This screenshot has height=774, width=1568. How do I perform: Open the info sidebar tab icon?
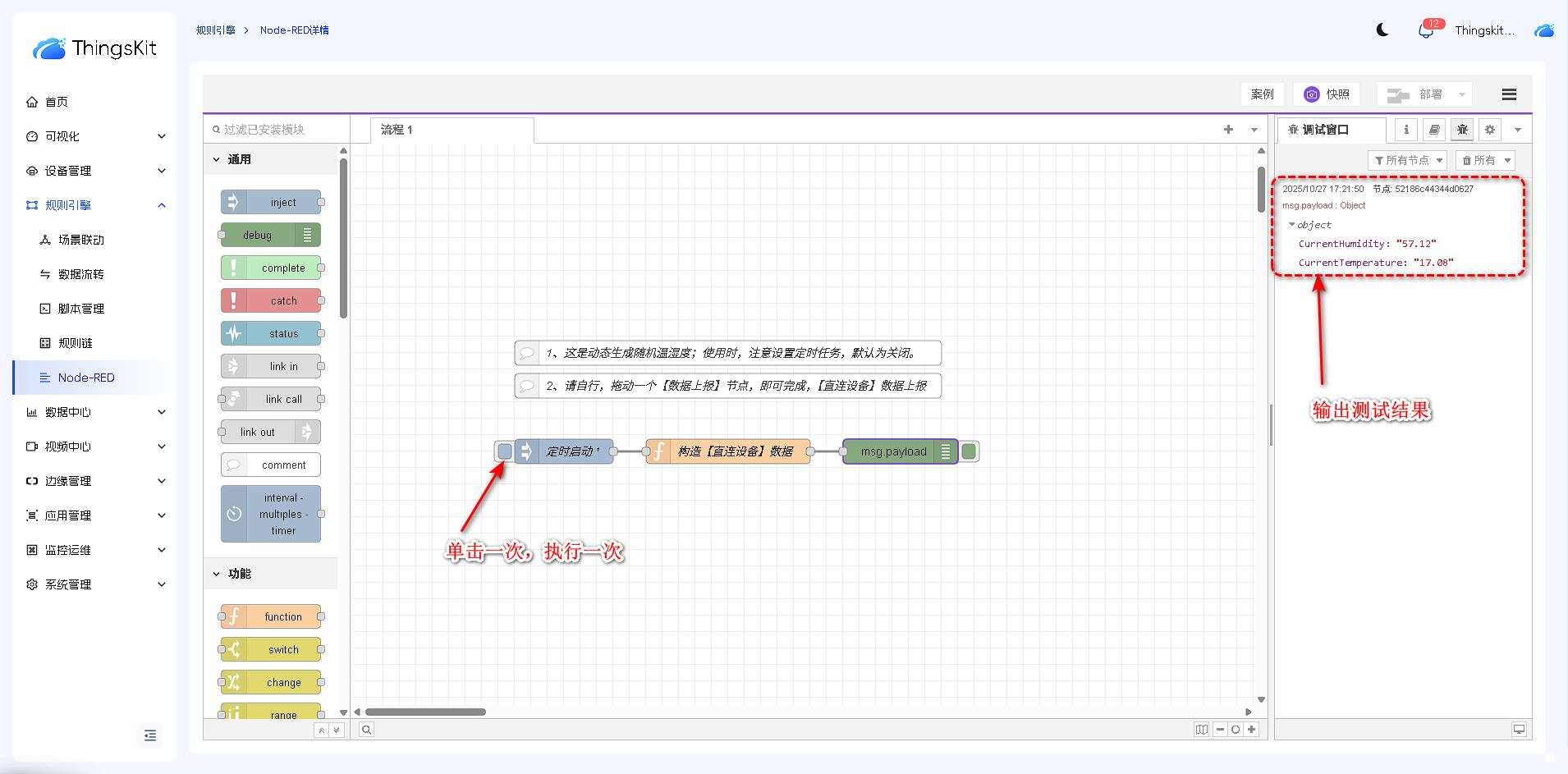[1406, 130]
